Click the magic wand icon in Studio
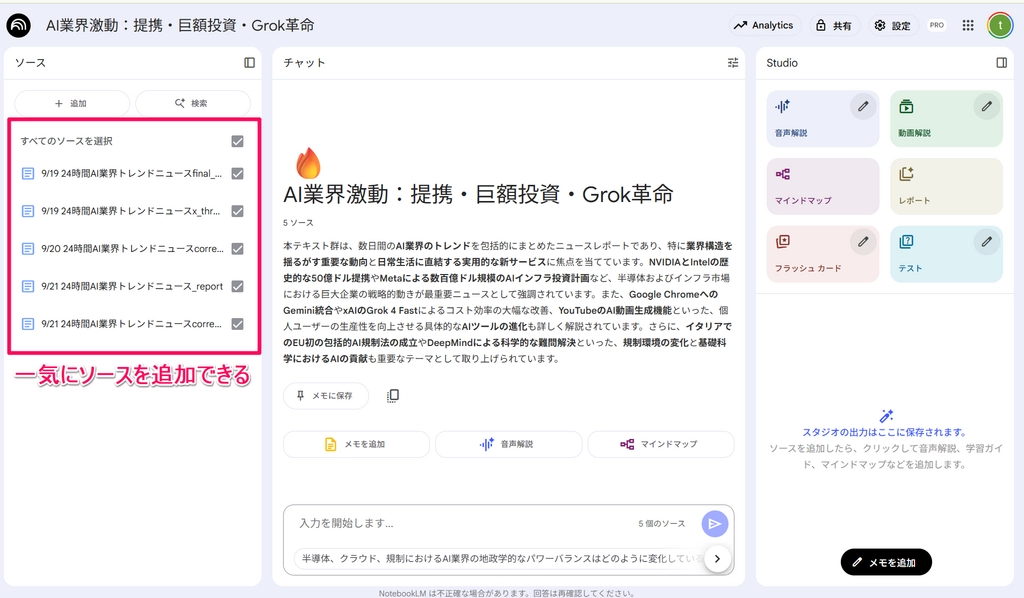1024x598 pixels. [x=886, y=416]
